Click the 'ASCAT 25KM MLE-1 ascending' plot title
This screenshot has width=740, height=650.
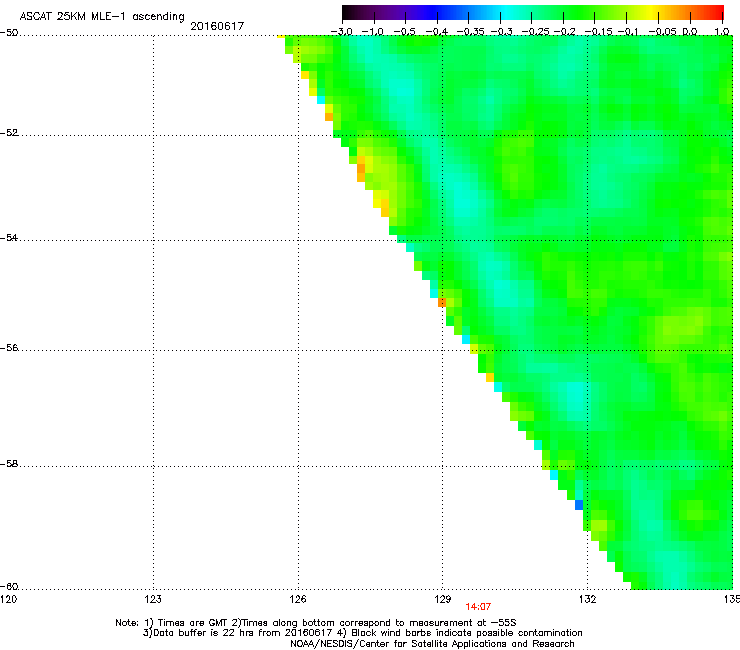[102, 16]
